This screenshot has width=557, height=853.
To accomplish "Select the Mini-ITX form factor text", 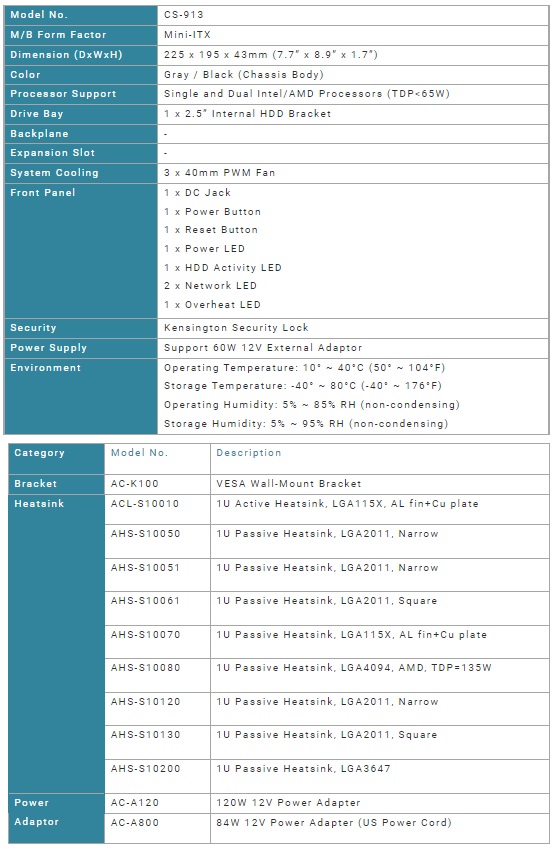I will coord(187,35).
